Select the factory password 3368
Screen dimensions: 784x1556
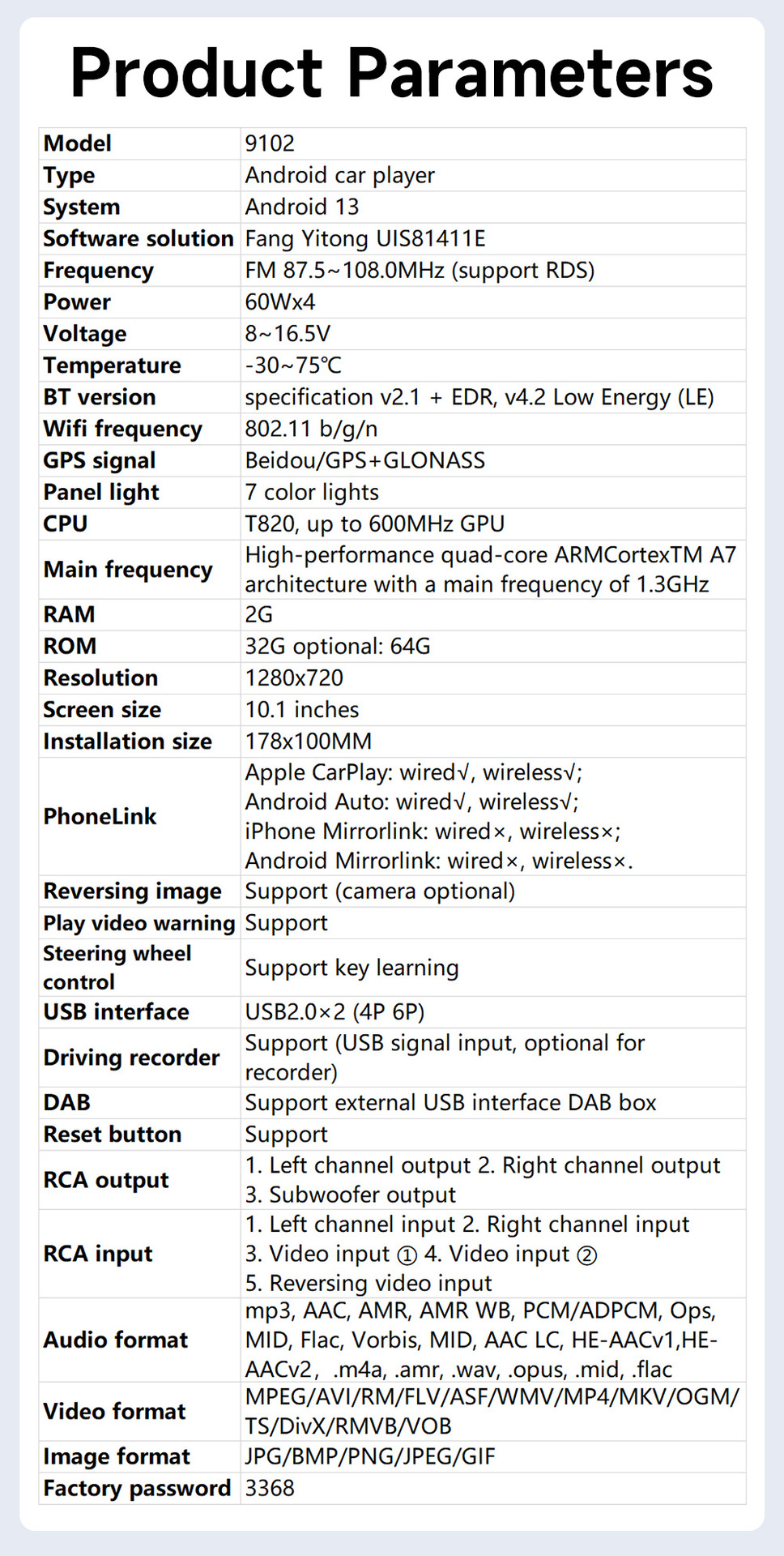[x=270, y=1488]
